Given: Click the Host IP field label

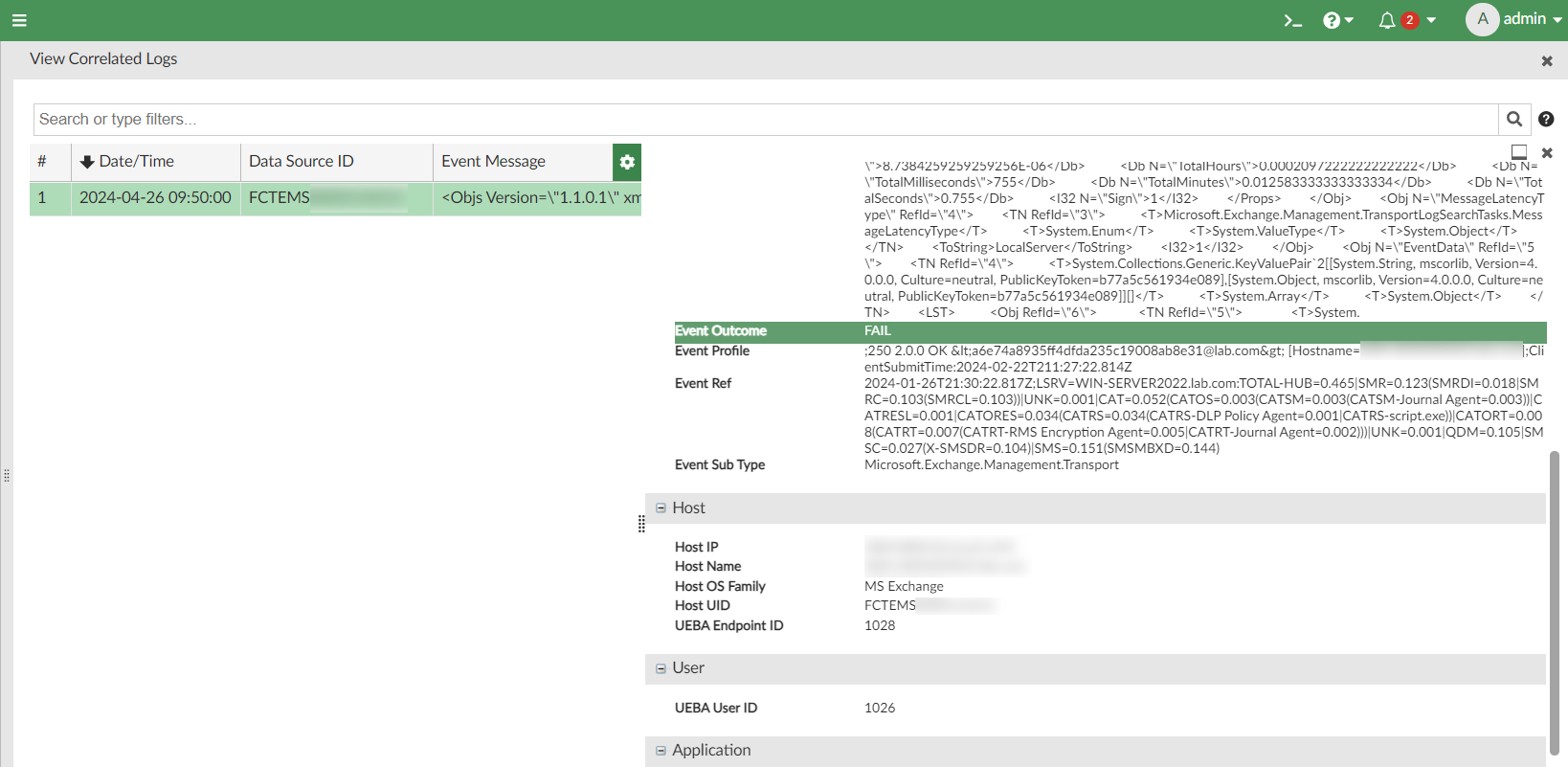Looking at the screenshot, I should 696,548.
